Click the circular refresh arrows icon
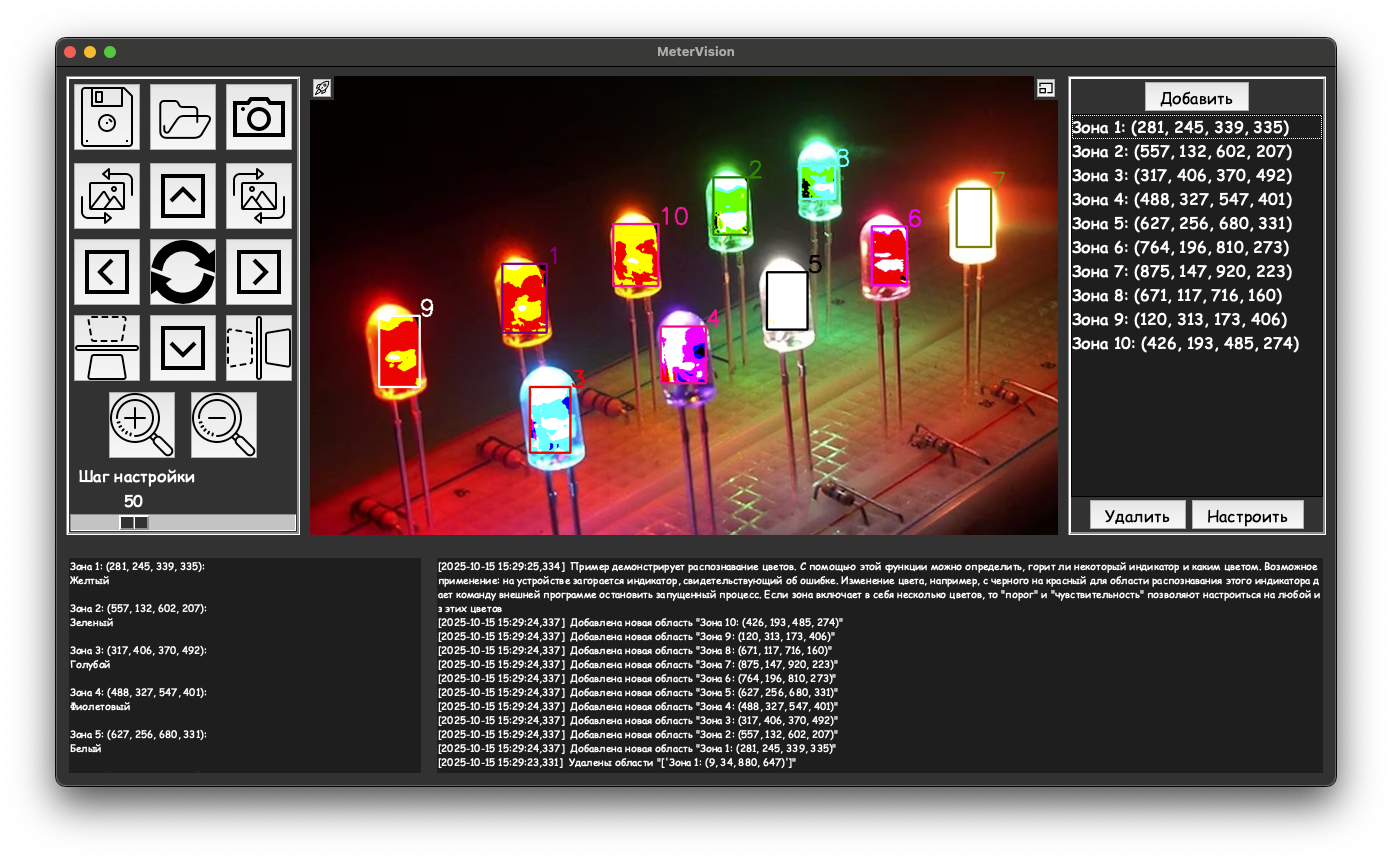Viewport: 1392px width, 860px height. coord(183,271)
